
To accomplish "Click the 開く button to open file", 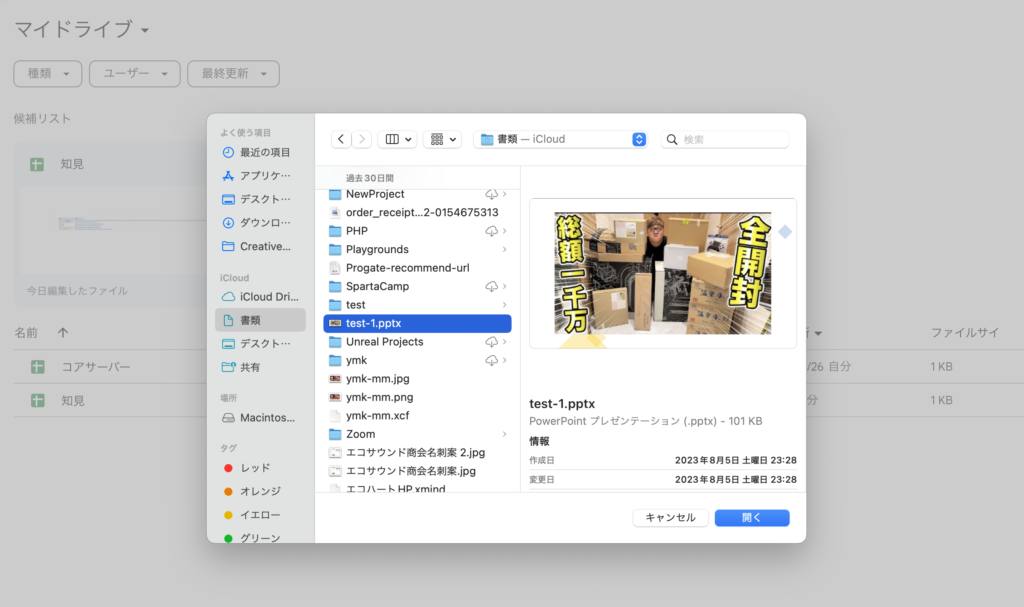I will 752,518.
